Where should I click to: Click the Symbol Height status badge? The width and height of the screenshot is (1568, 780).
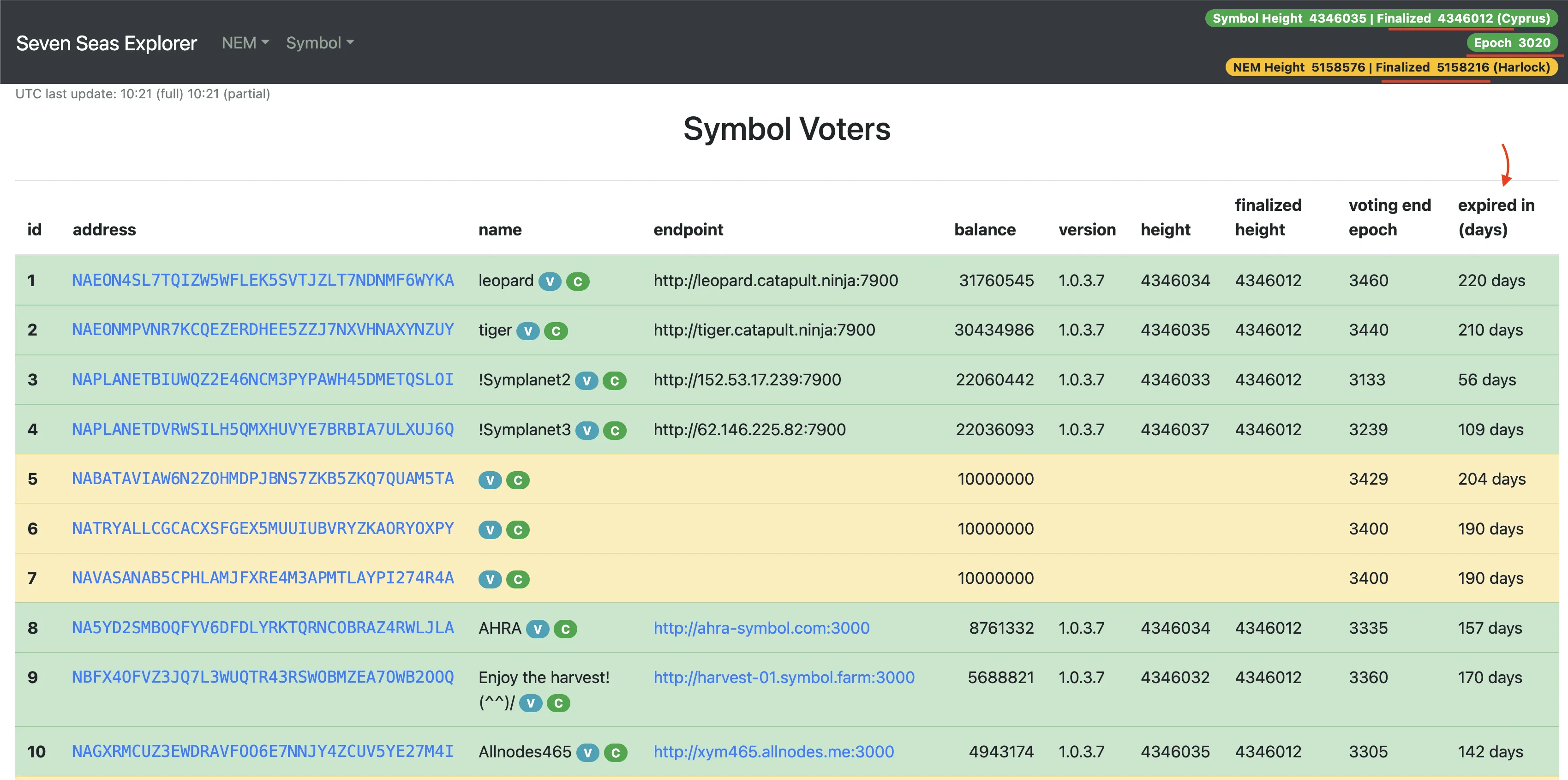(x=1381, y=18)
